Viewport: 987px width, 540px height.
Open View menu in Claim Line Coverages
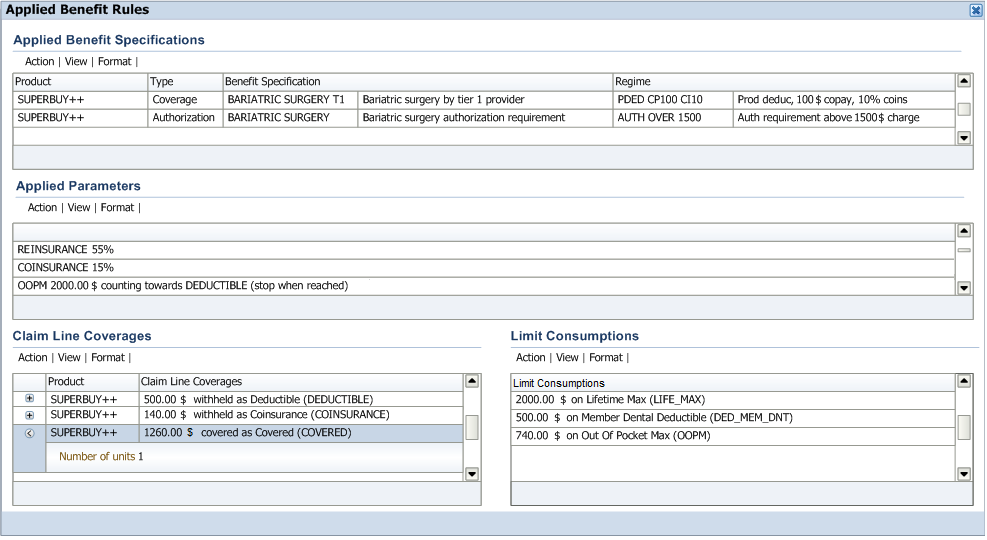pos(69,357)
